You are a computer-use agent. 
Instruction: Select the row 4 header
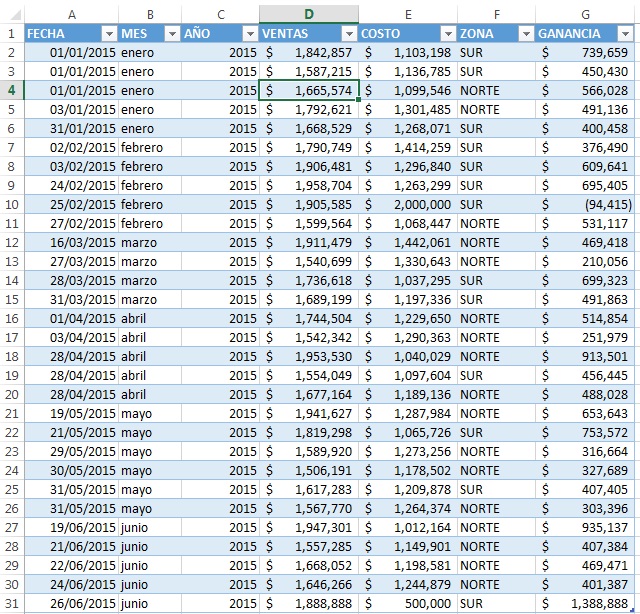10,90
